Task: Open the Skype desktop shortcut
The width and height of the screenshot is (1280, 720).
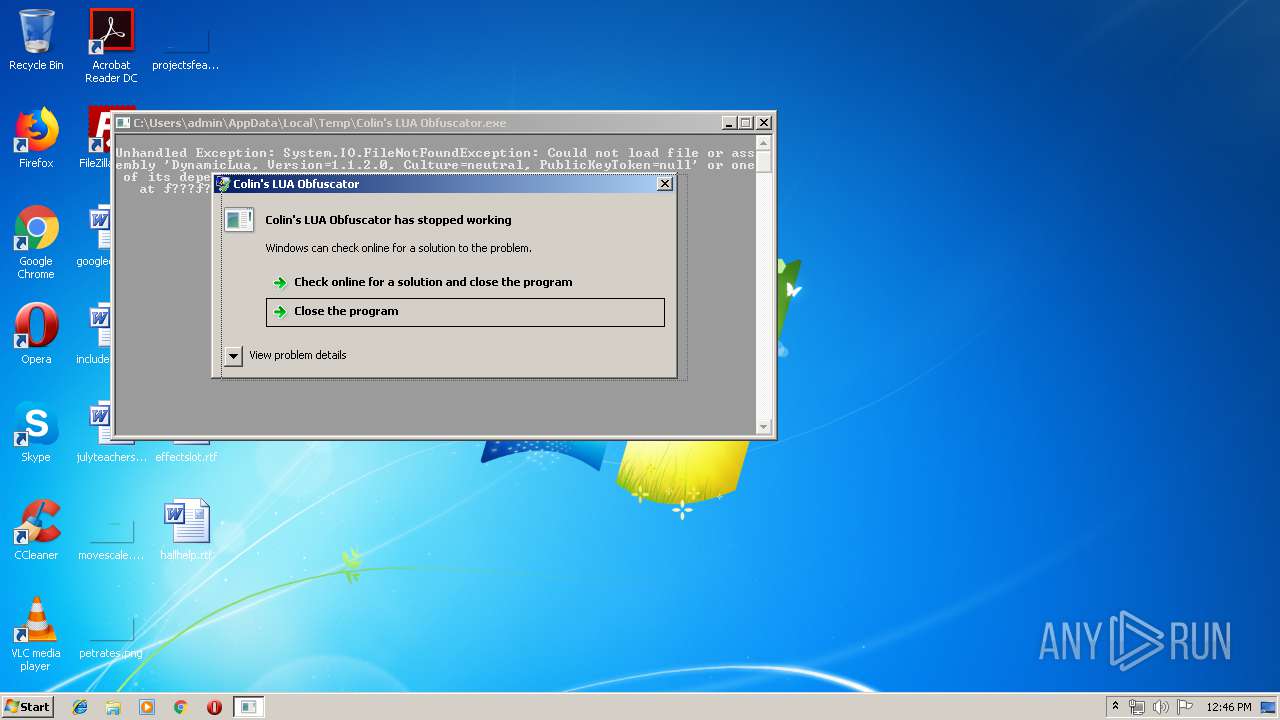Action: [x=36, y=432]
